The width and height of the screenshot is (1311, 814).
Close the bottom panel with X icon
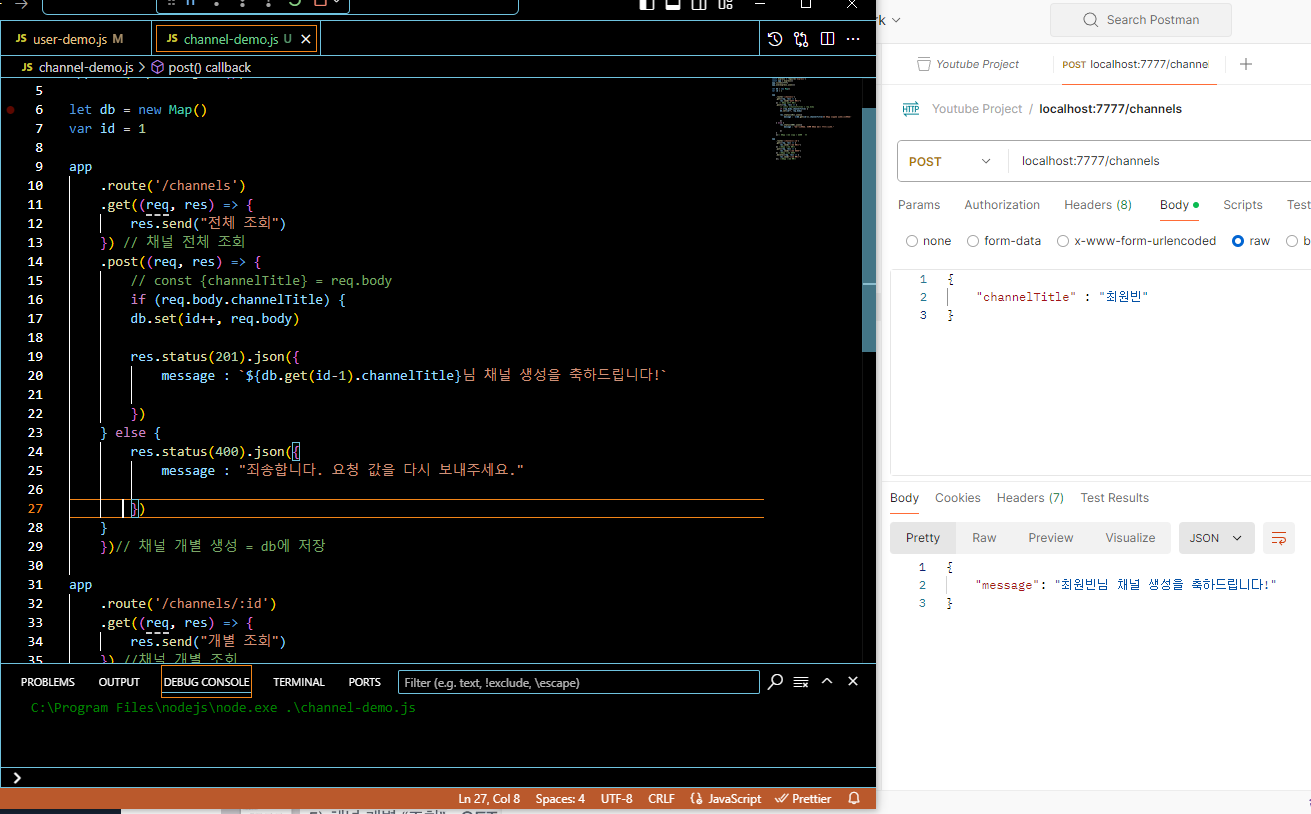(853, 681)
